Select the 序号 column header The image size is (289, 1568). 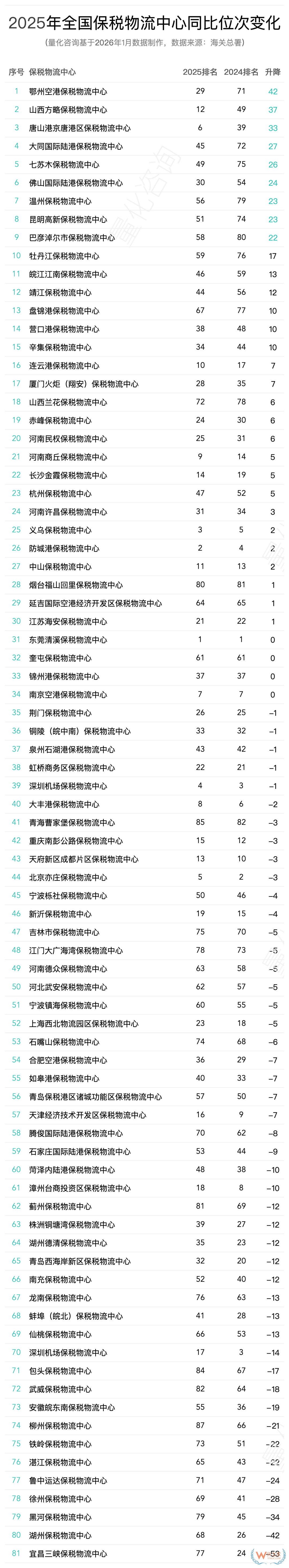pyautogui.click(x=16, y=72)
